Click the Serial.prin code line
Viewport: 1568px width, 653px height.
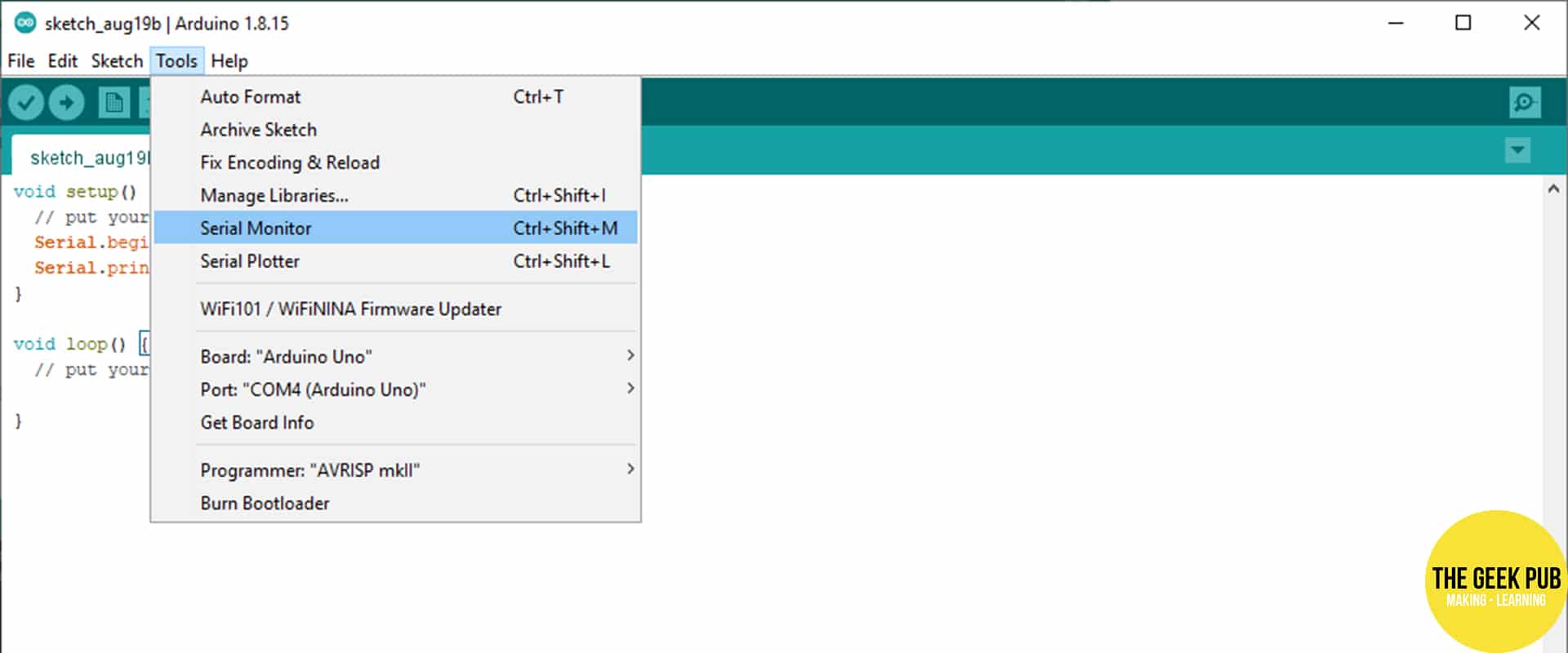click(91, 268)
